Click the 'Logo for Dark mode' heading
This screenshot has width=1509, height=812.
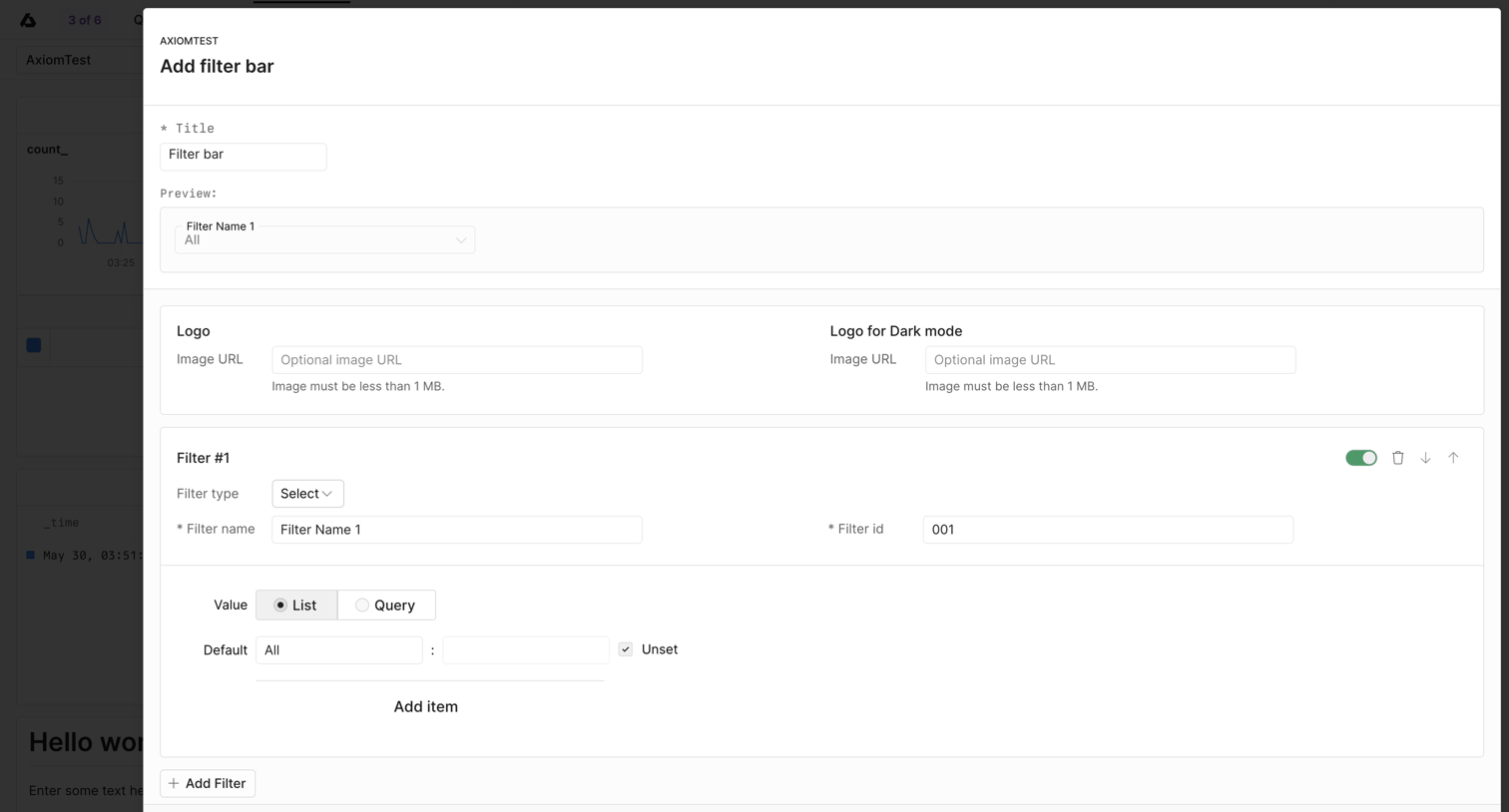tap(896, 331)
